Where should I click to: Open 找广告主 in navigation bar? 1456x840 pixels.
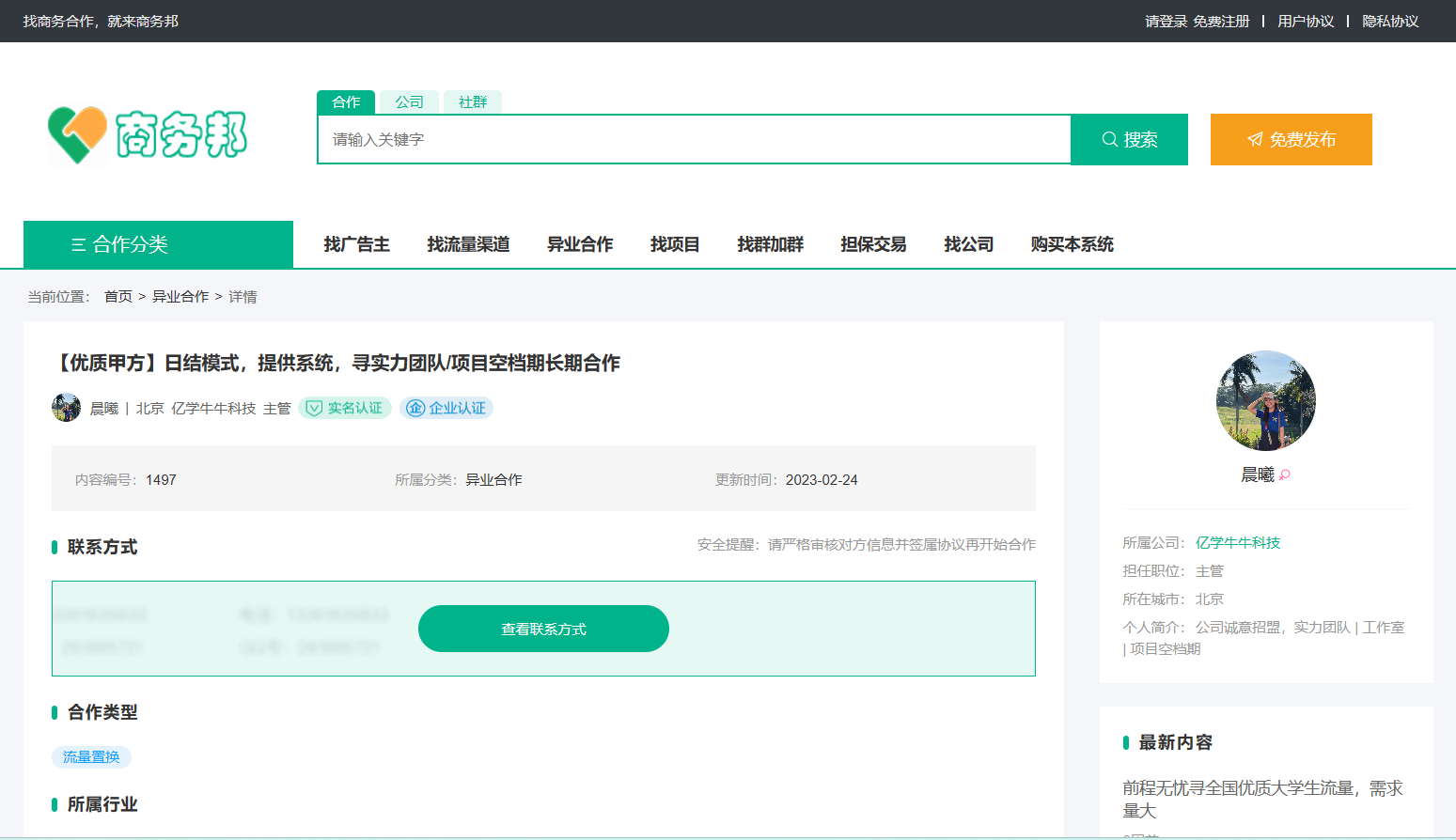click(356, 244)
